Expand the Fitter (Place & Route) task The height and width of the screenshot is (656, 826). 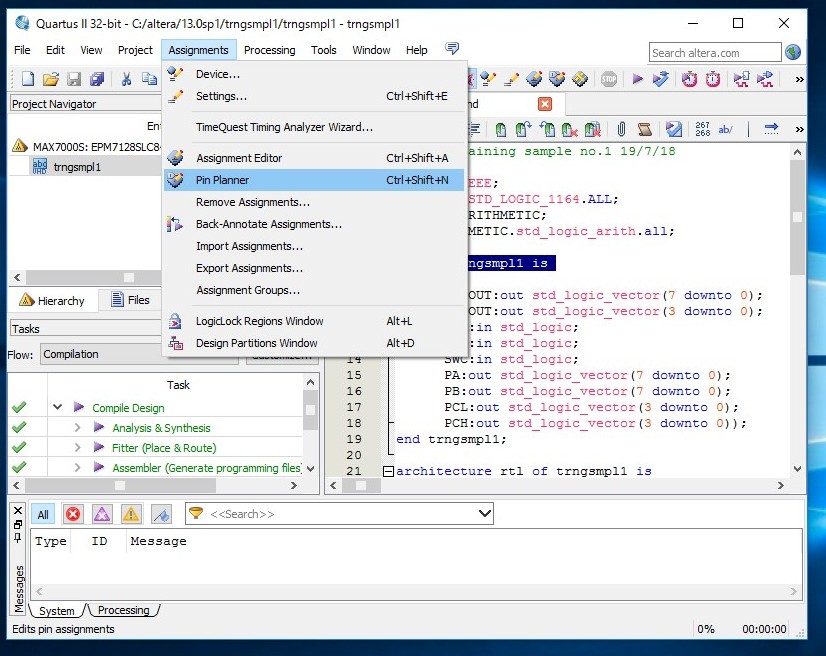[x=77, y=447]
